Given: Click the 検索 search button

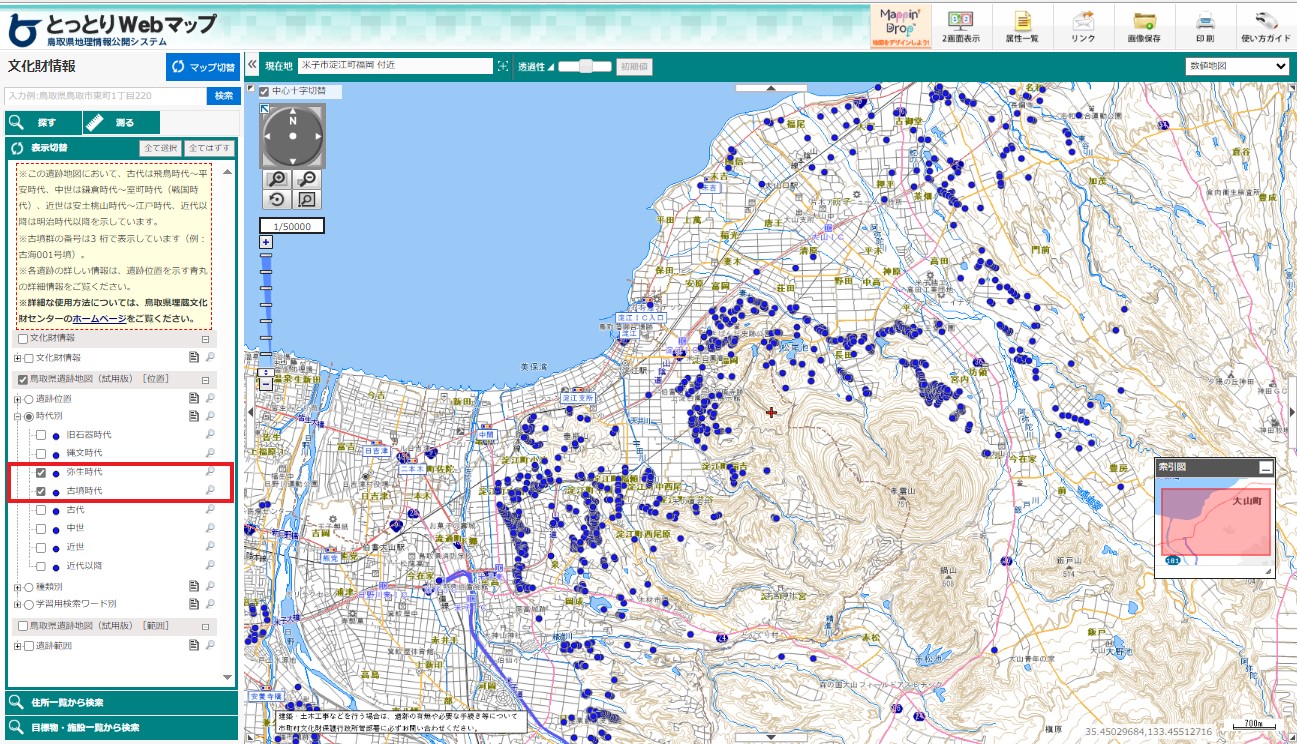Looking at the screenshot, I should click(x=222, y=96).
